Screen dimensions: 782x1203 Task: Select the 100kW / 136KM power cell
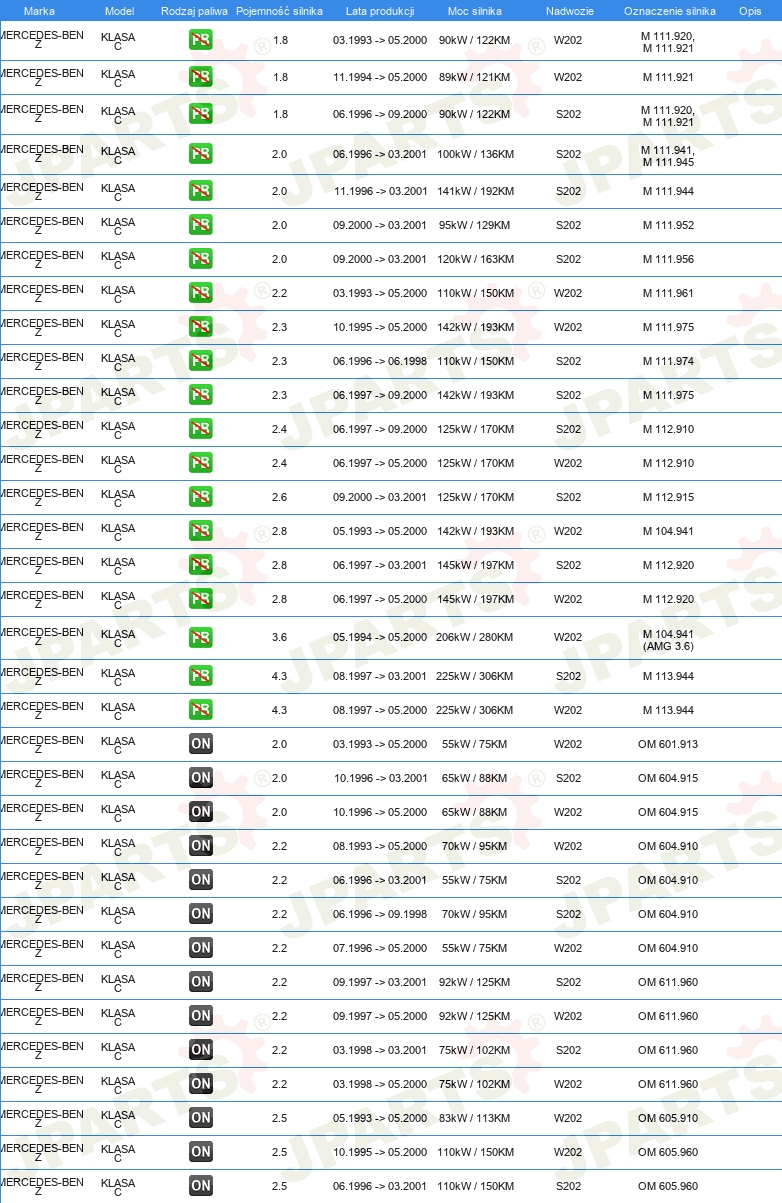pos(476,154)
